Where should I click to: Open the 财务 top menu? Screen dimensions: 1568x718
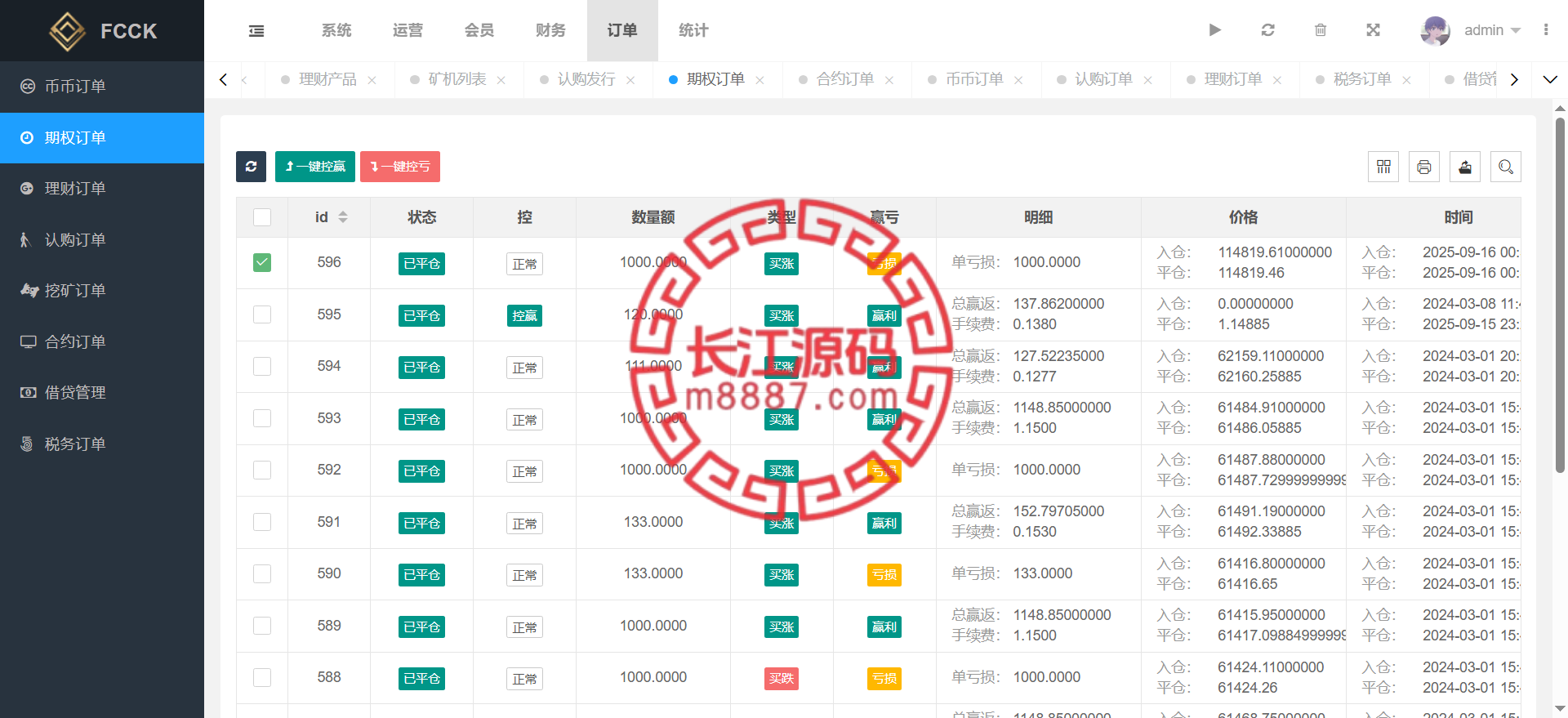point(550,30)
